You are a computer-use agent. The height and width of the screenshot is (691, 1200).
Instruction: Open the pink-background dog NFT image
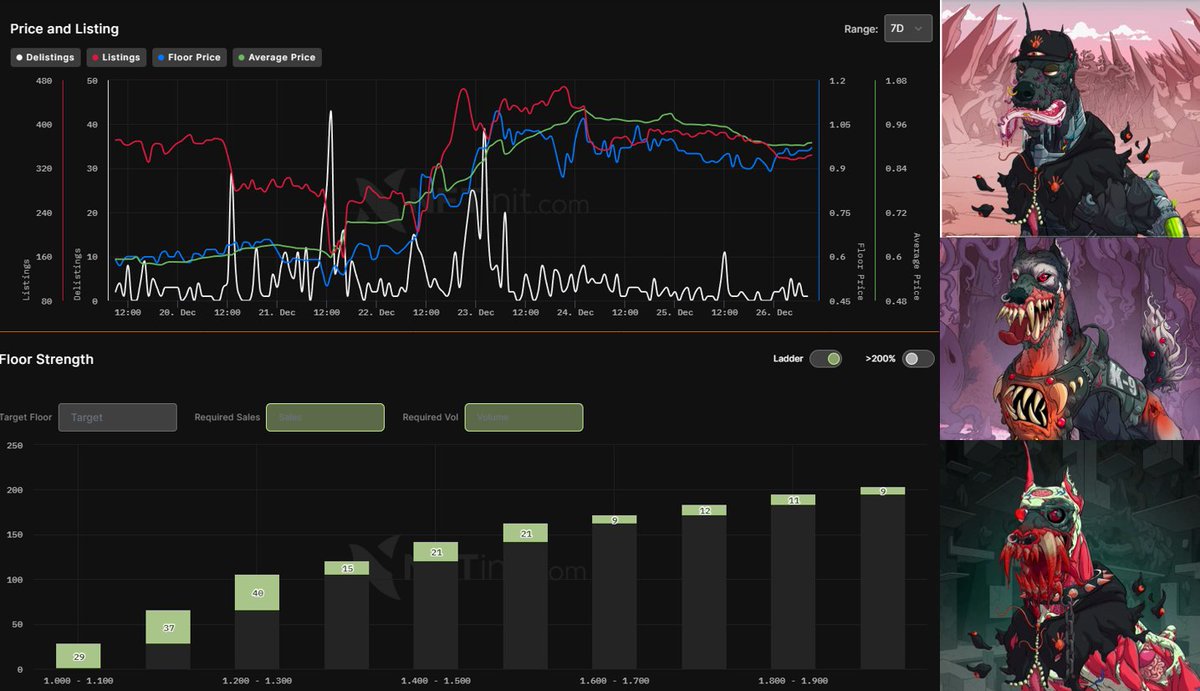(x=1070, y=119)
